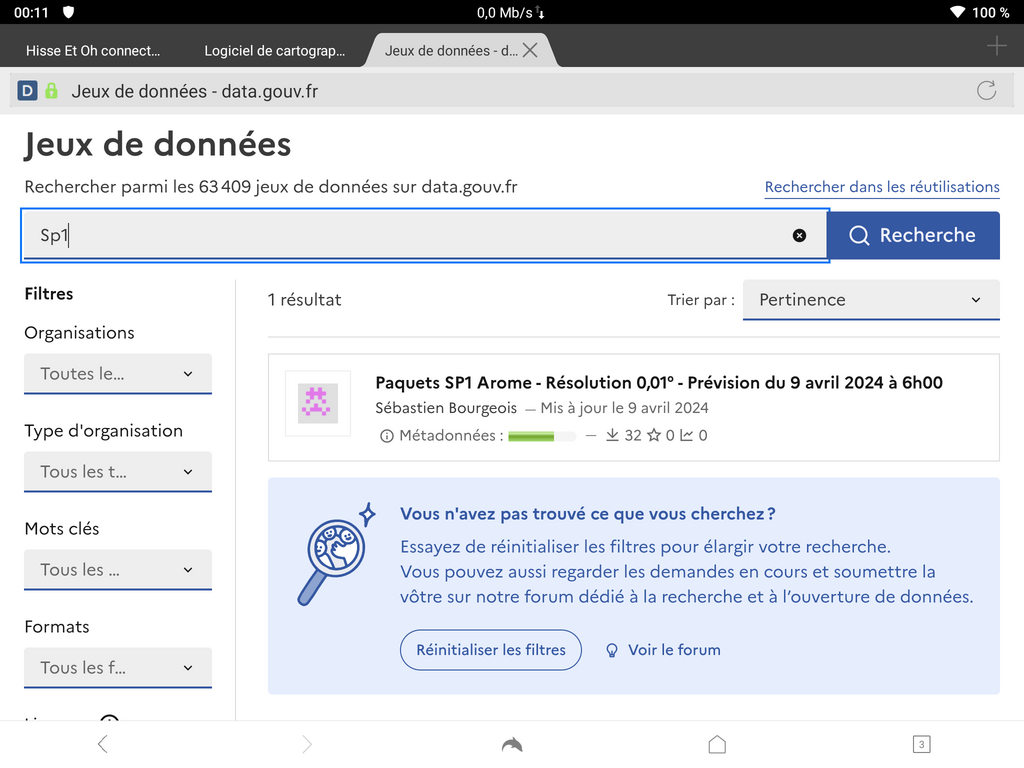Screen dimensions: 1024x768
Task: Clear the search field text
Action: (799, 236)
